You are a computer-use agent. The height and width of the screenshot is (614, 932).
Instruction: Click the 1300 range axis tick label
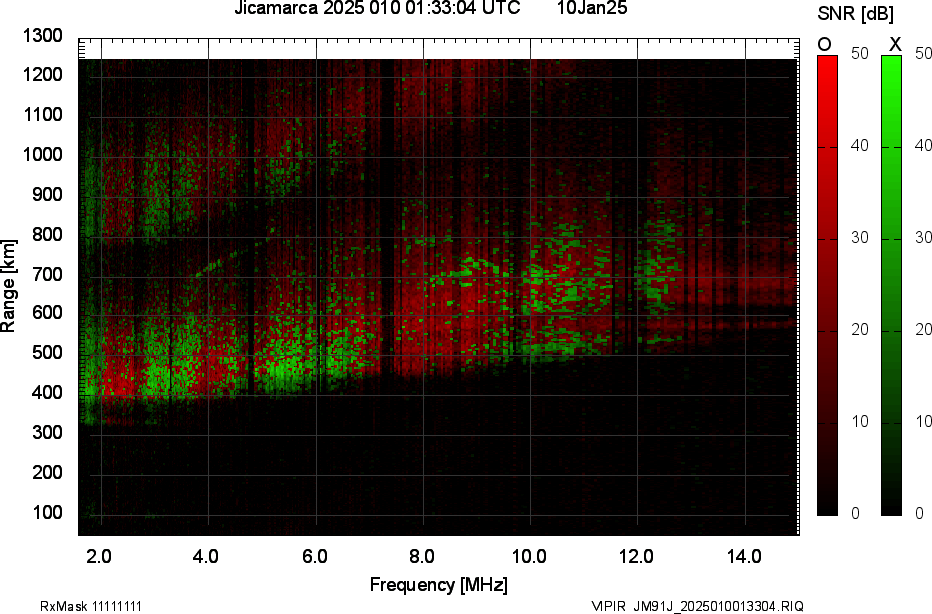coord(43,36)
